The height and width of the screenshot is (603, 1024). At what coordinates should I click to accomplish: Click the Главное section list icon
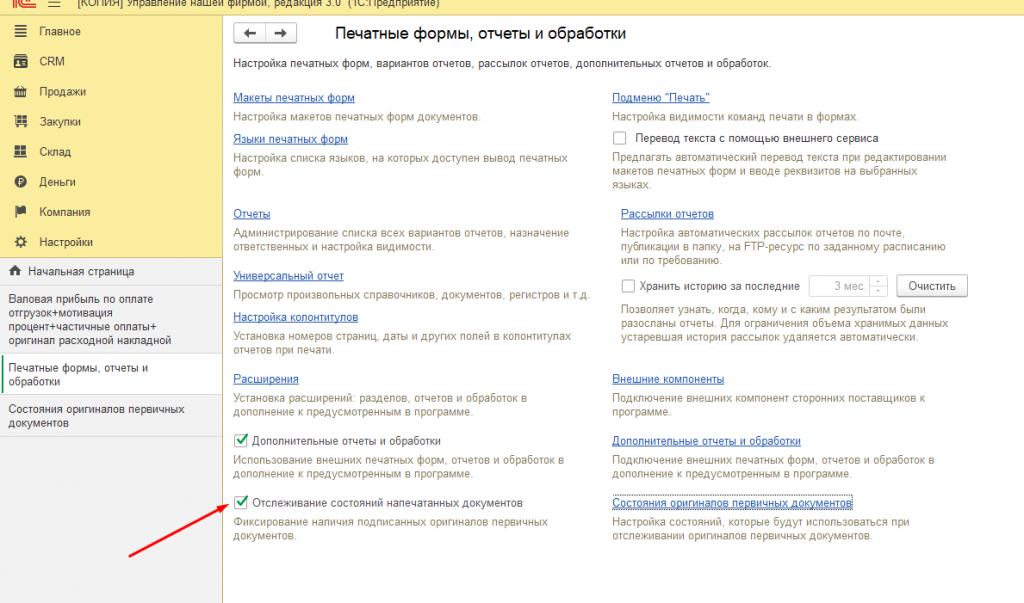(20, 31)
